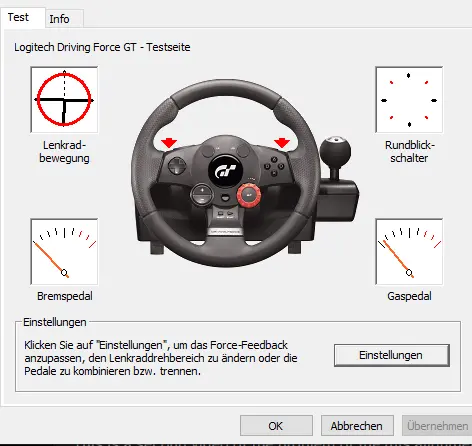Image resolution: width=472 pixels, height=446 pixels.
Task: Cancel using the Abbrechen button
Action: (357, 426)
